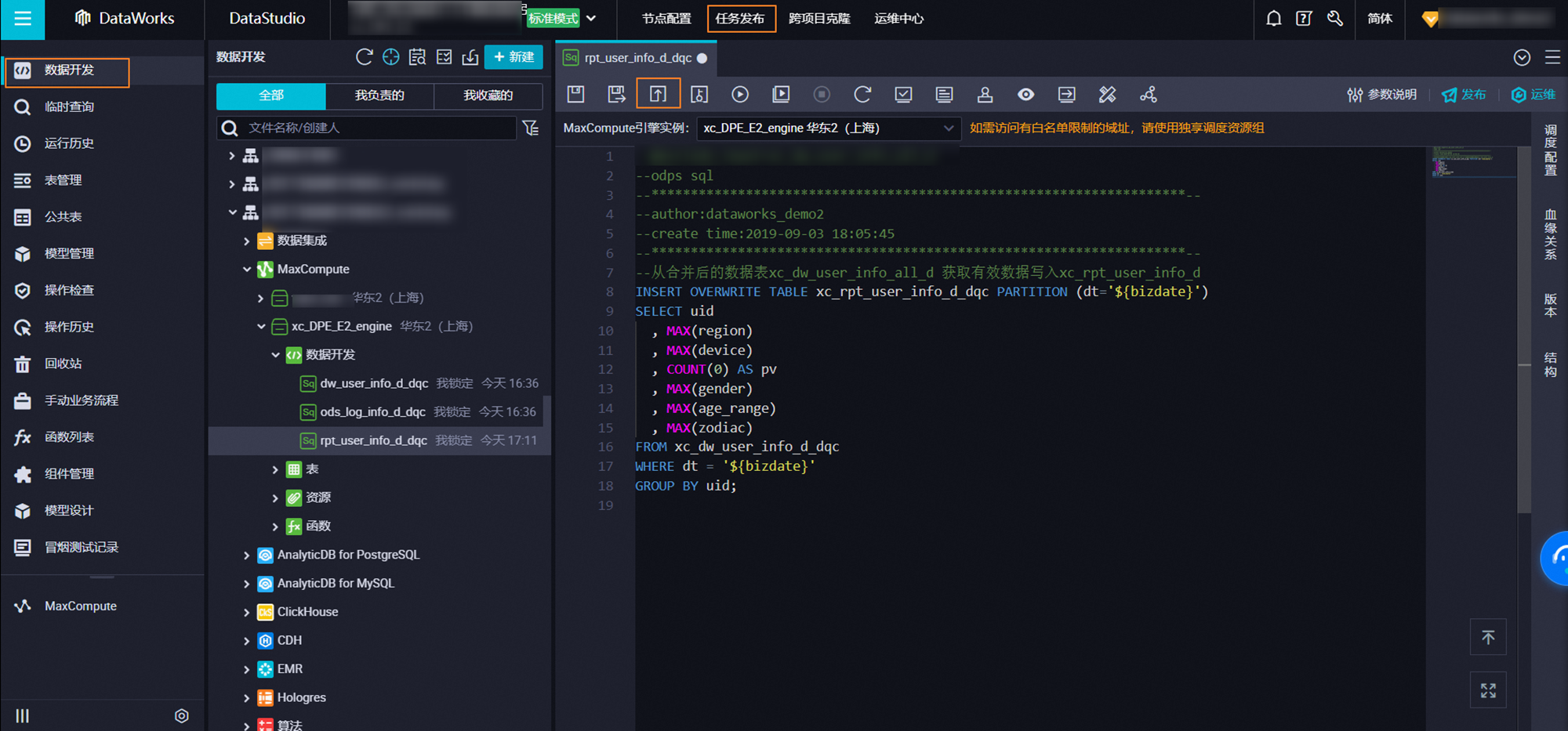Screen dimensions: 1568x731
Task: Select the 数据开发 sidebar item
Action: pyautogui.click(x=67, y=71)
